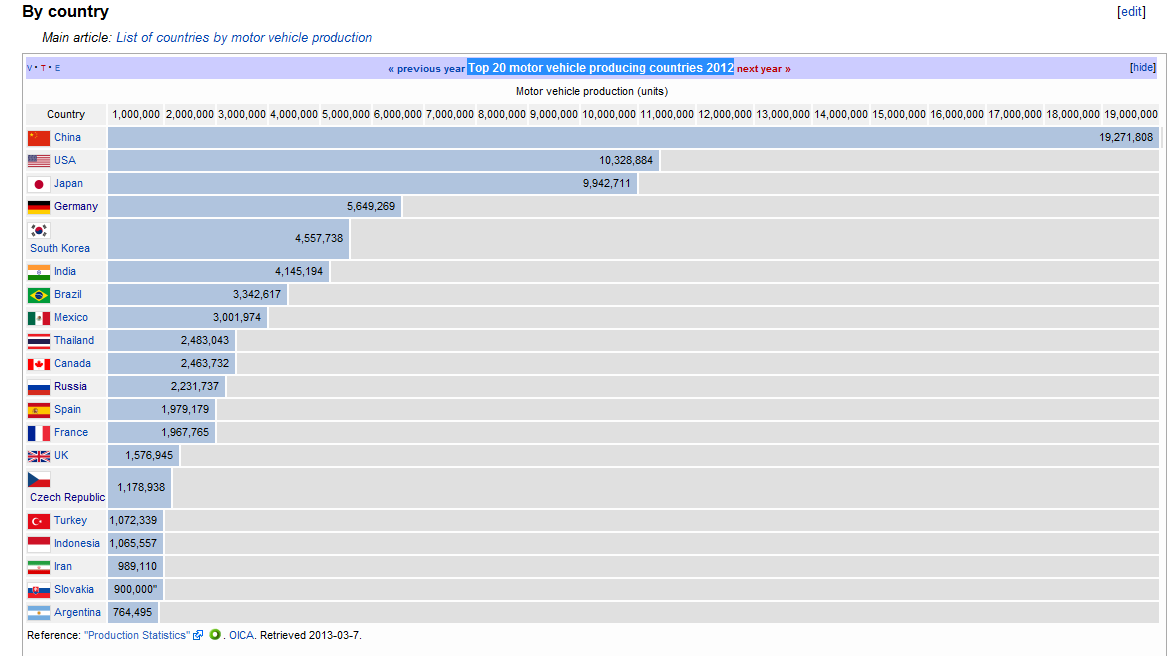Open the Indonesia country link
The image size is (1169, 656).
77,543
